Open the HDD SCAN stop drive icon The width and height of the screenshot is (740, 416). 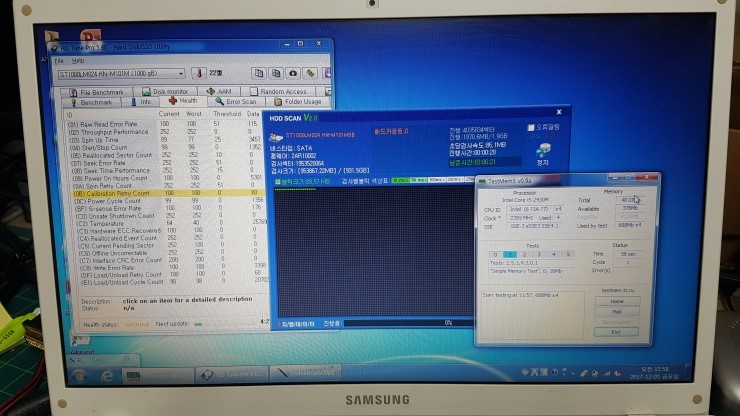point(543,151)
